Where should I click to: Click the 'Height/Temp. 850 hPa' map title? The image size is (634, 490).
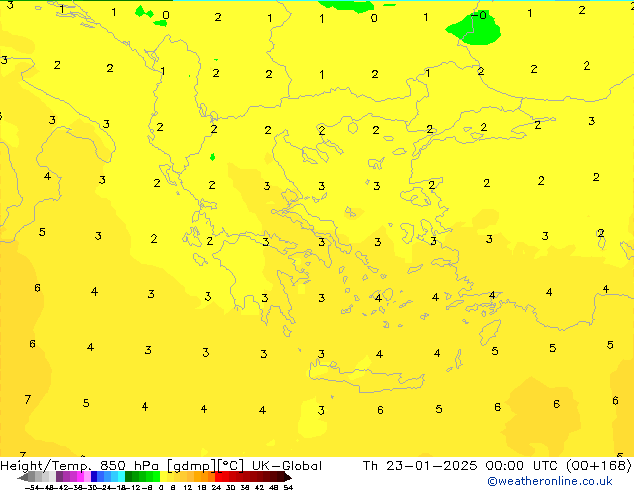pyautogui.click(x=80, y=466)
